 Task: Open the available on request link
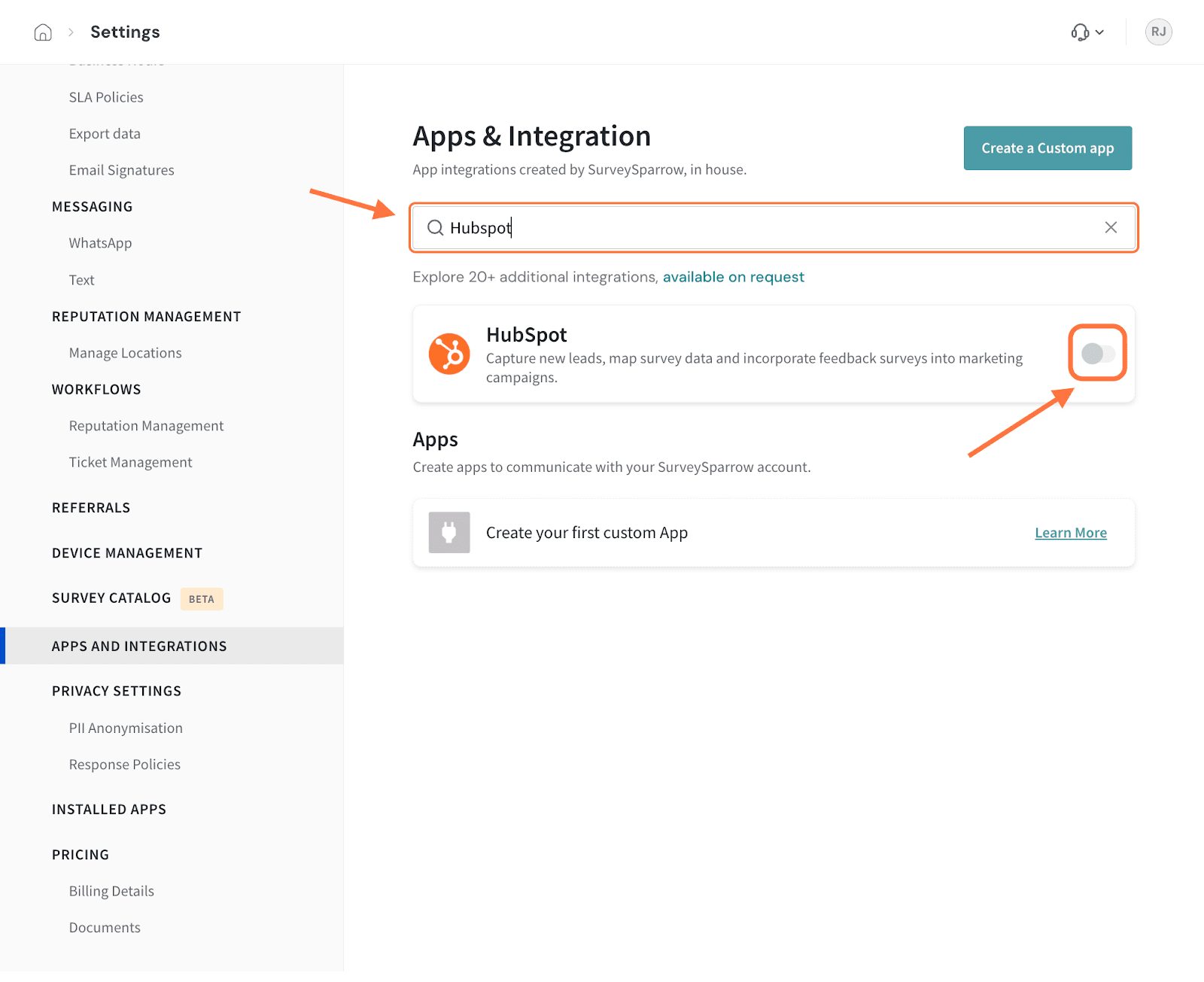click(733, 277)
